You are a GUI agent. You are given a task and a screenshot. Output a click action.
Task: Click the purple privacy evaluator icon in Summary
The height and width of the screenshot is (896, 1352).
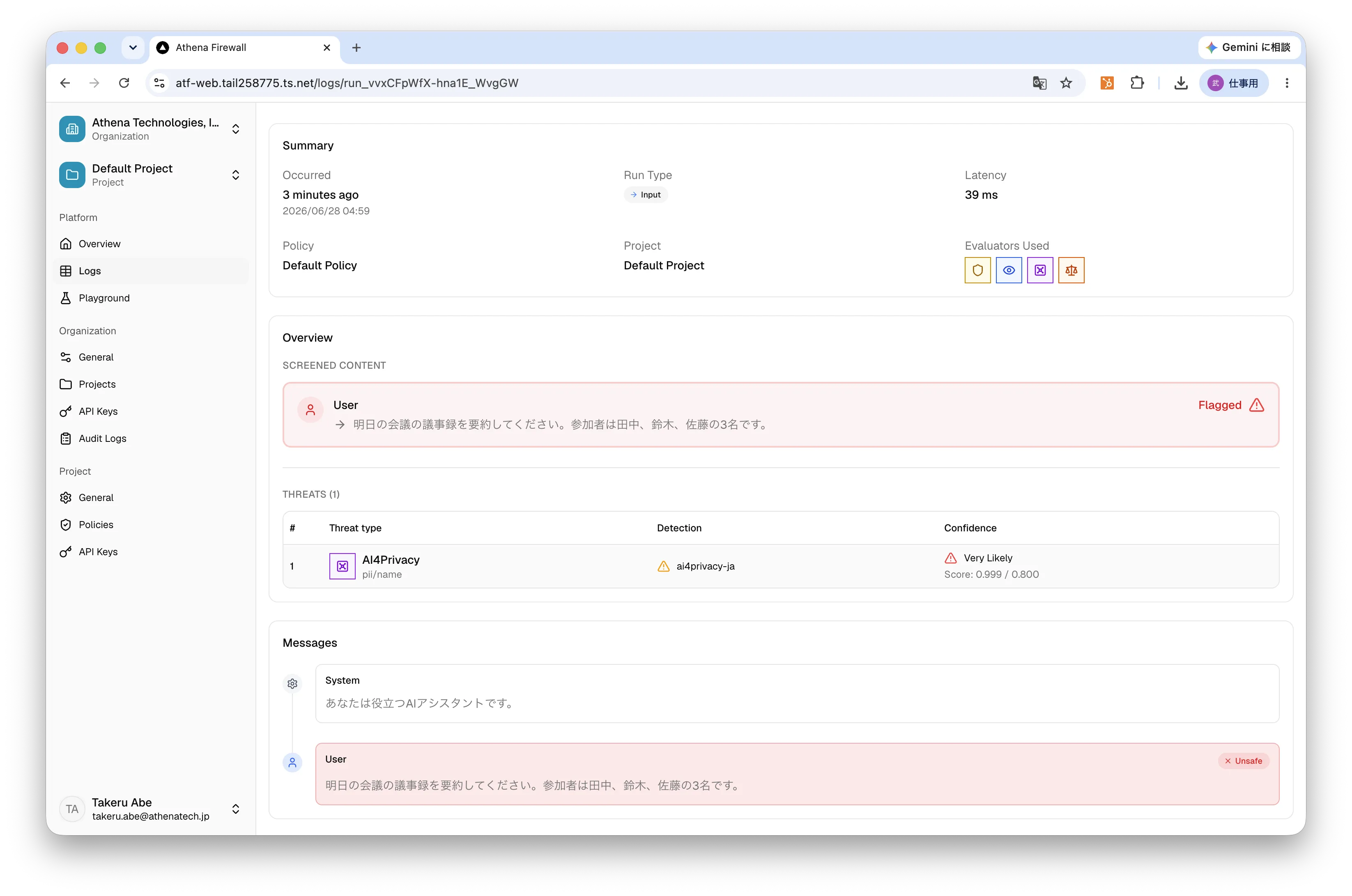pos(1039,270)
